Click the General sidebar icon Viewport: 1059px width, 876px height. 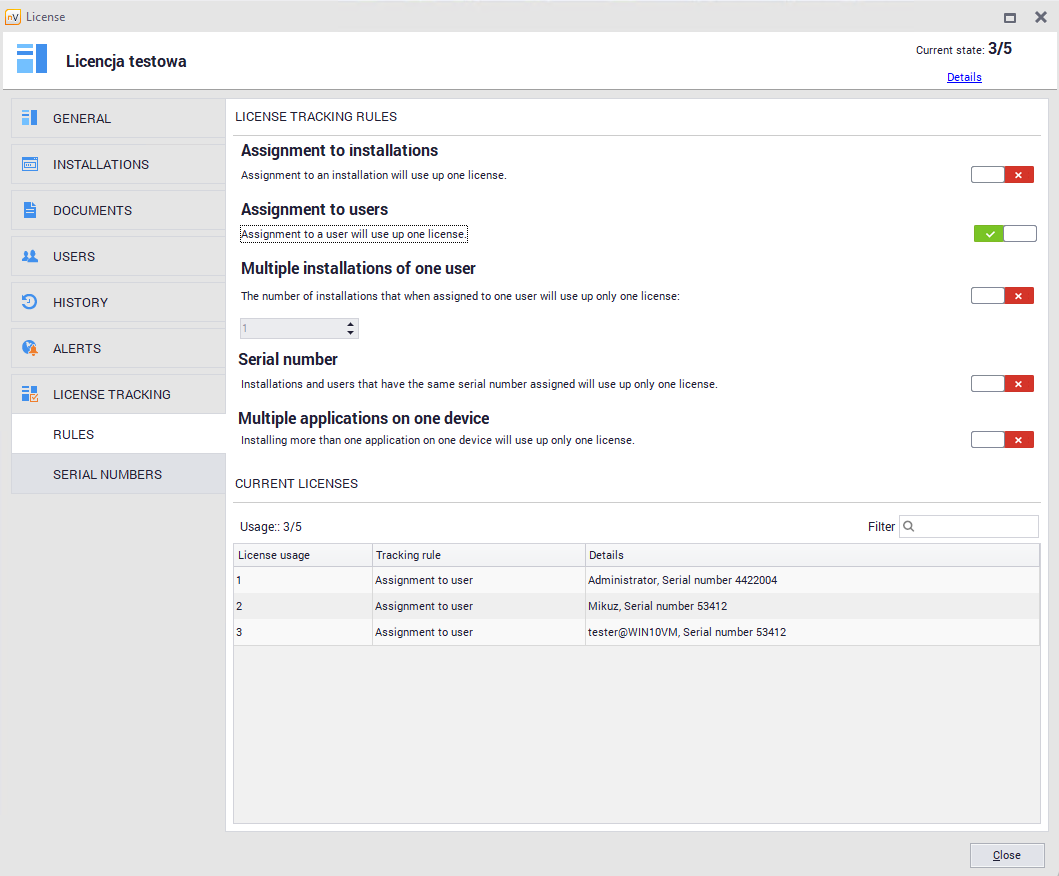pyautogui.click(x=30, y=118)
